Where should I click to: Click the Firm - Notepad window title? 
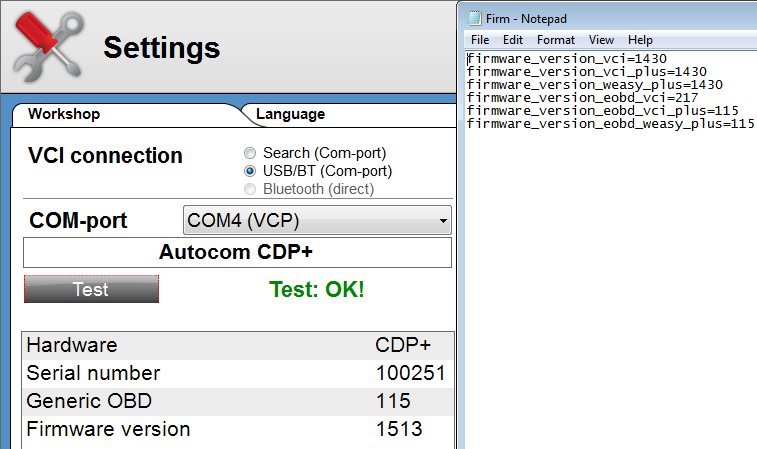coord(526,19)
